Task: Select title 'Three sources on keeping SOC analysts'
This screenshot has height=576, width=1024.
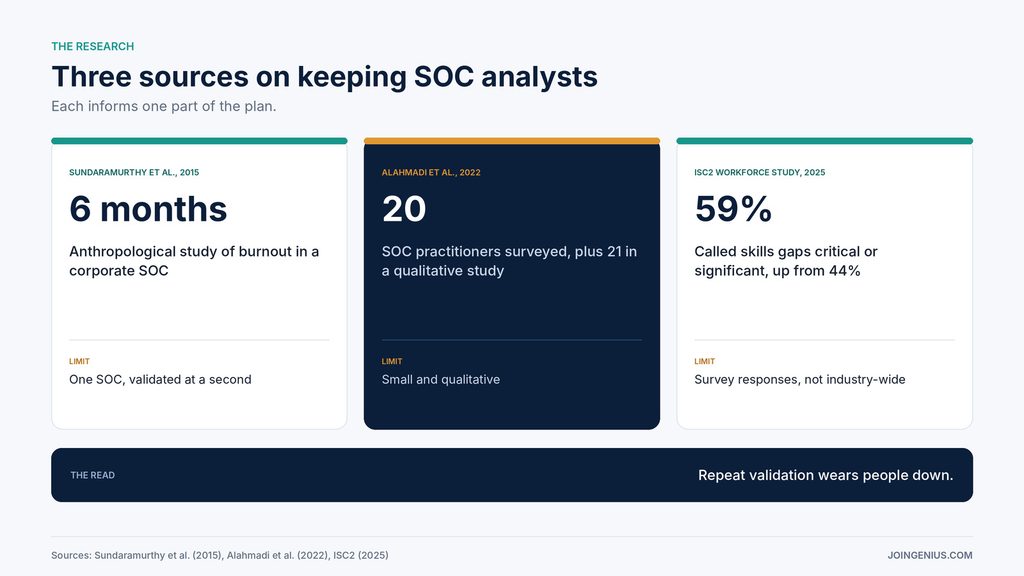Action: [325, 76]
